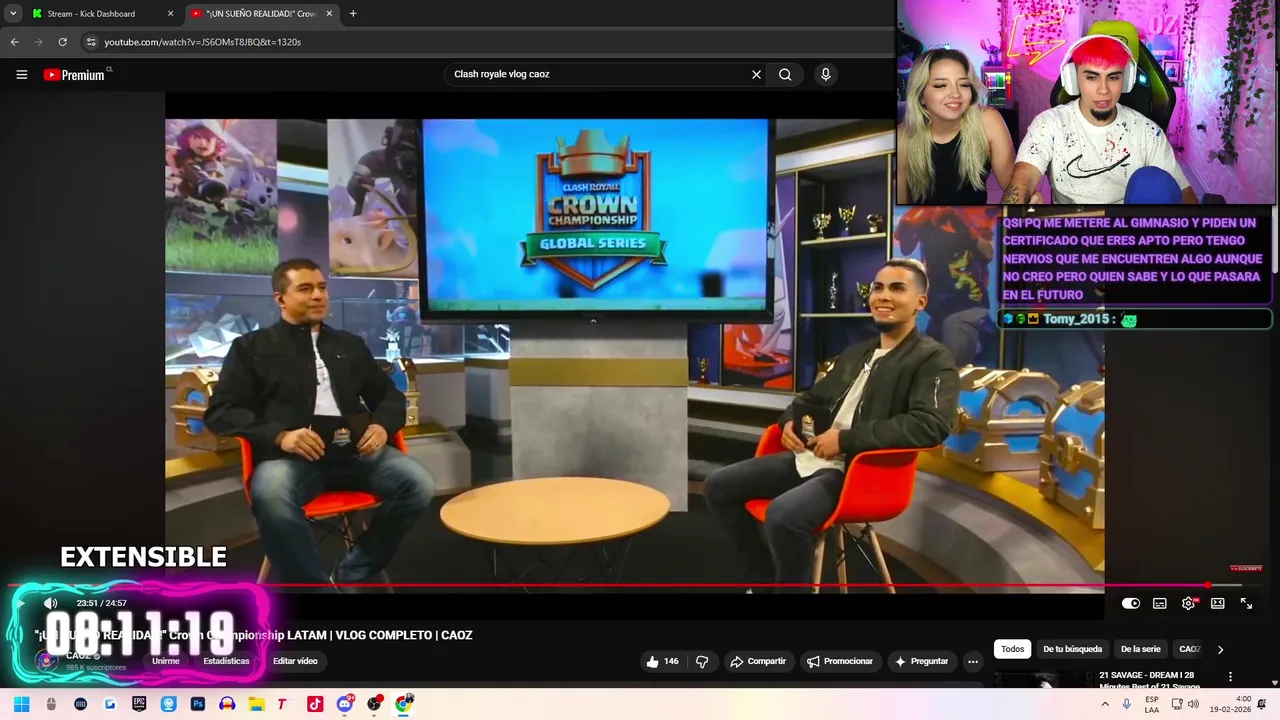Open Estadísticas for the video
Viewport: 1280px width, 720px height.
(227, 661)
